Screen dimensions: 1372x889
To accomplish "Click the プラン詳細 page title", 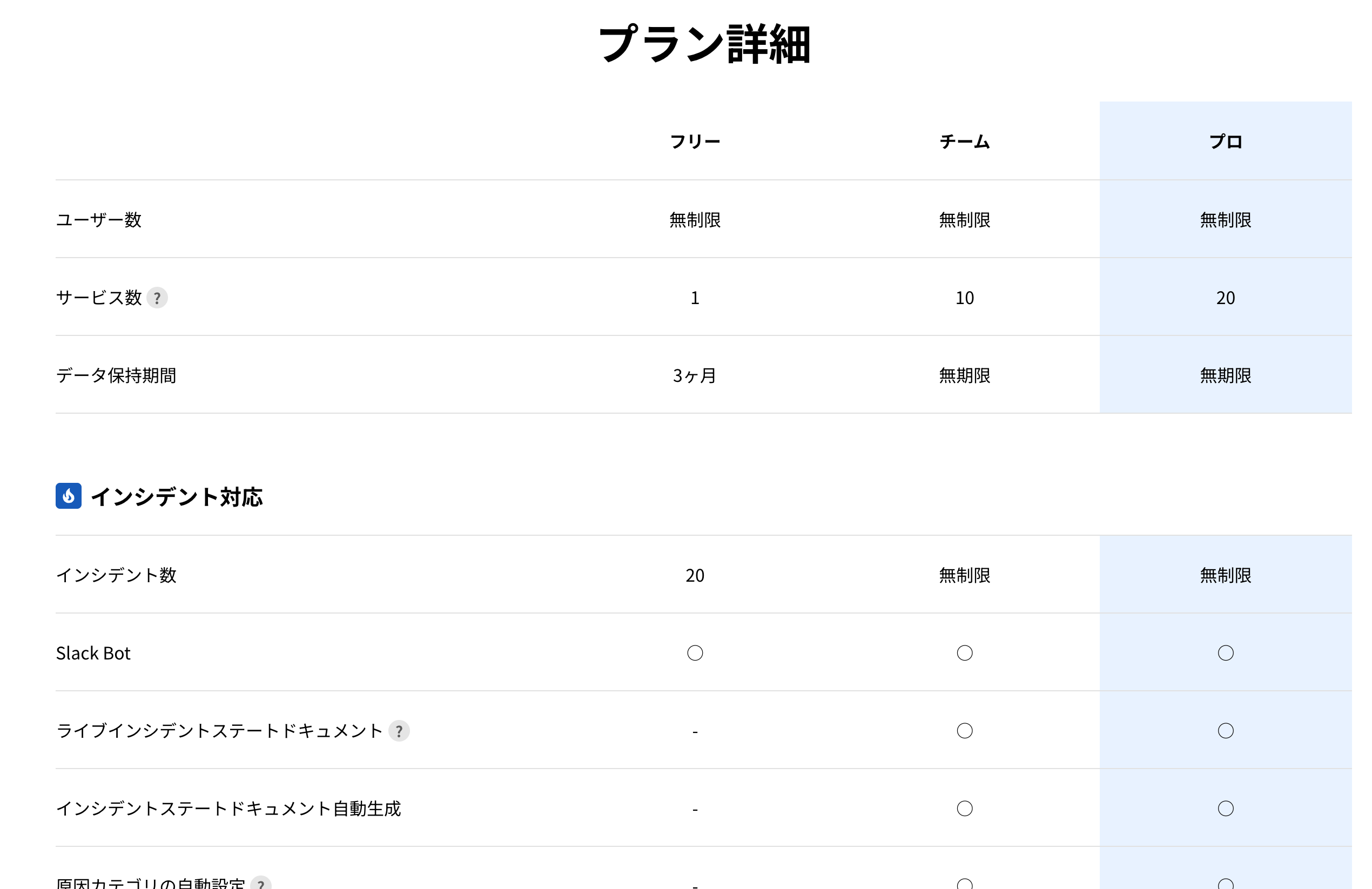I will click(x=704, y=44).
